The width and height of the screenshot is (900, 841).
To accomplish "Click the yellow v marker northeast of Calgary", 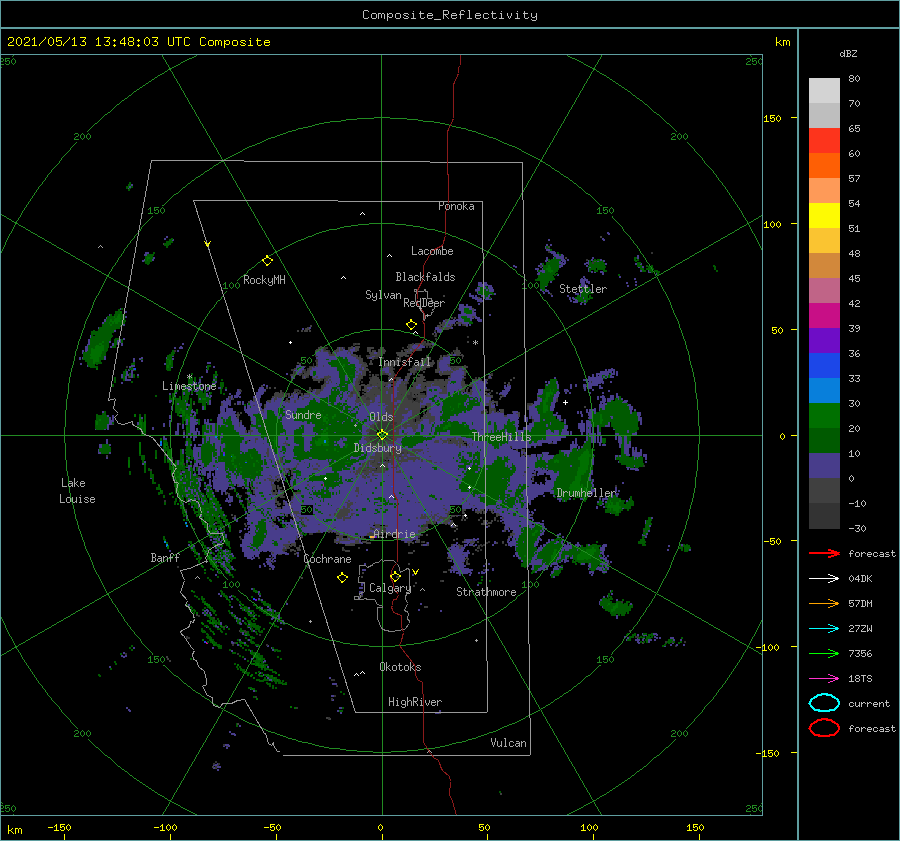I will (415, 572).
